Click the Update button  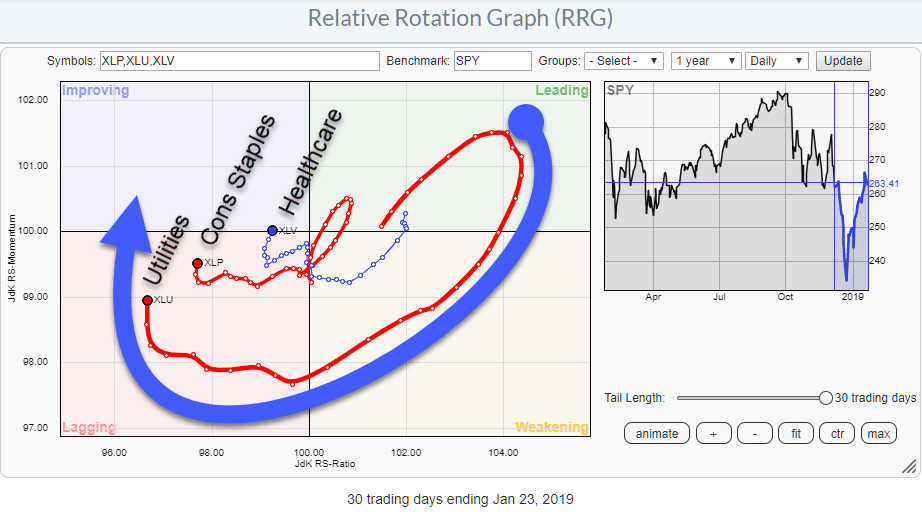(842, 61)
